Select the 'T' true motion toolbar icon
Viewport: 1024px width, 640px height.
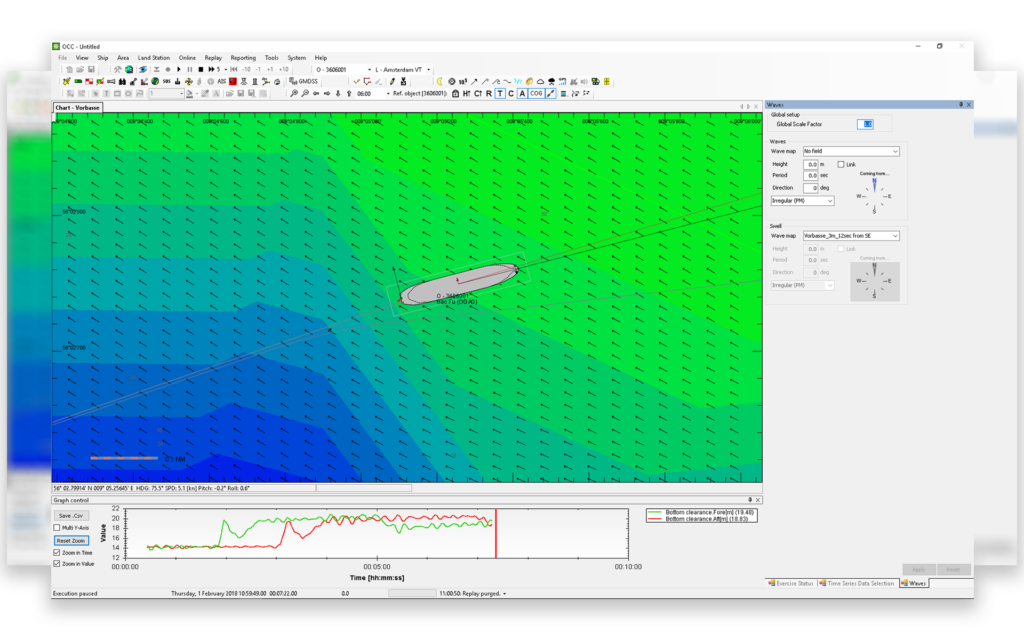click(500, 93)
